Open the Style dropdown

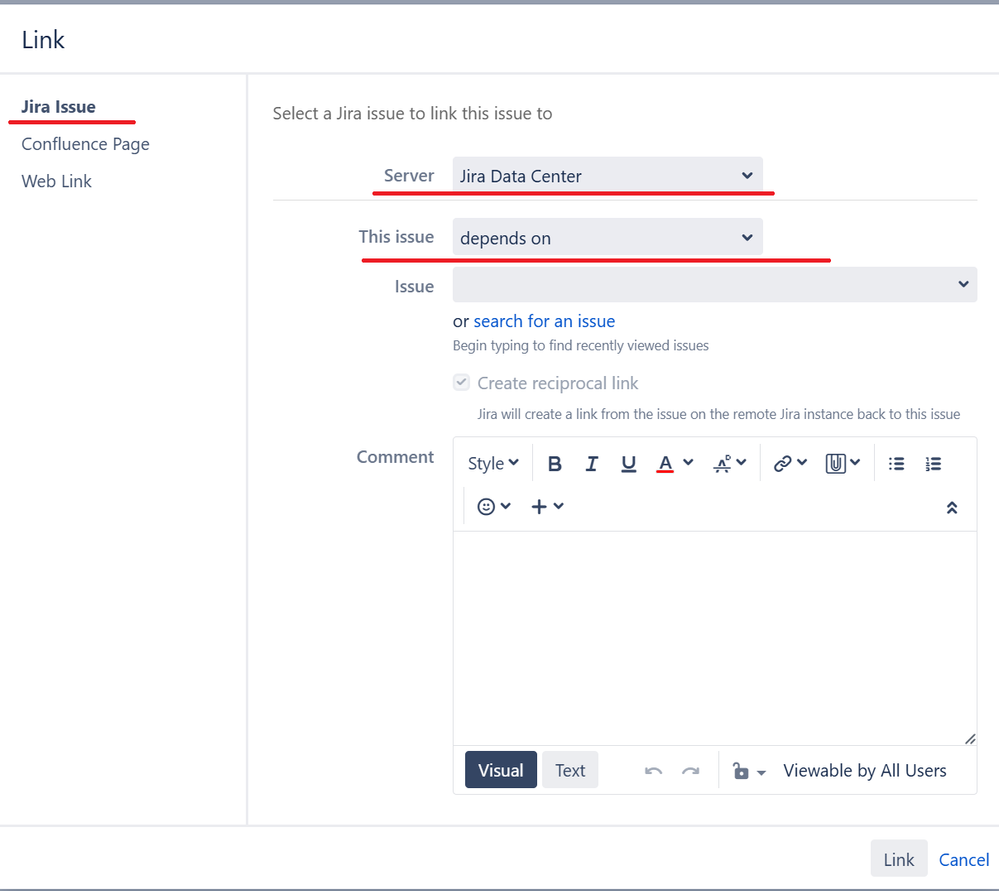(493, 463)
